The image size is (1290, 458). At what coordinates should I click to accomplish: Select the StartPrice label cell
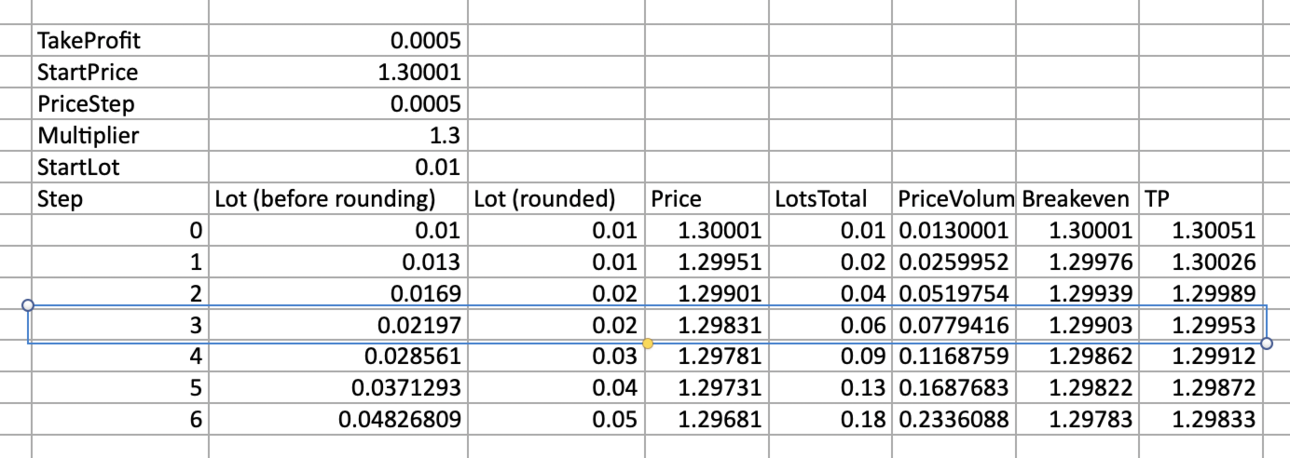coord(118,72)
